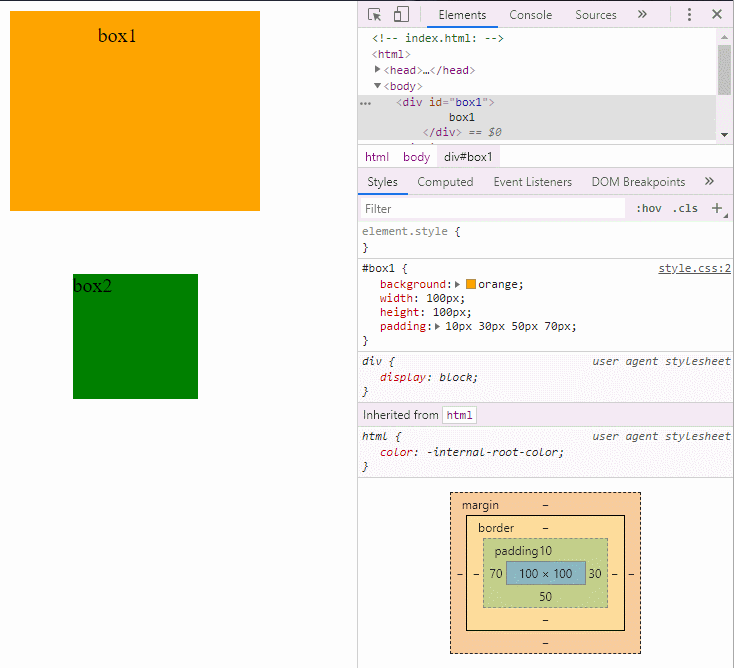Toggle :hov element state panel
This screenshot has height=668, width=734.
tap(648, 208)
